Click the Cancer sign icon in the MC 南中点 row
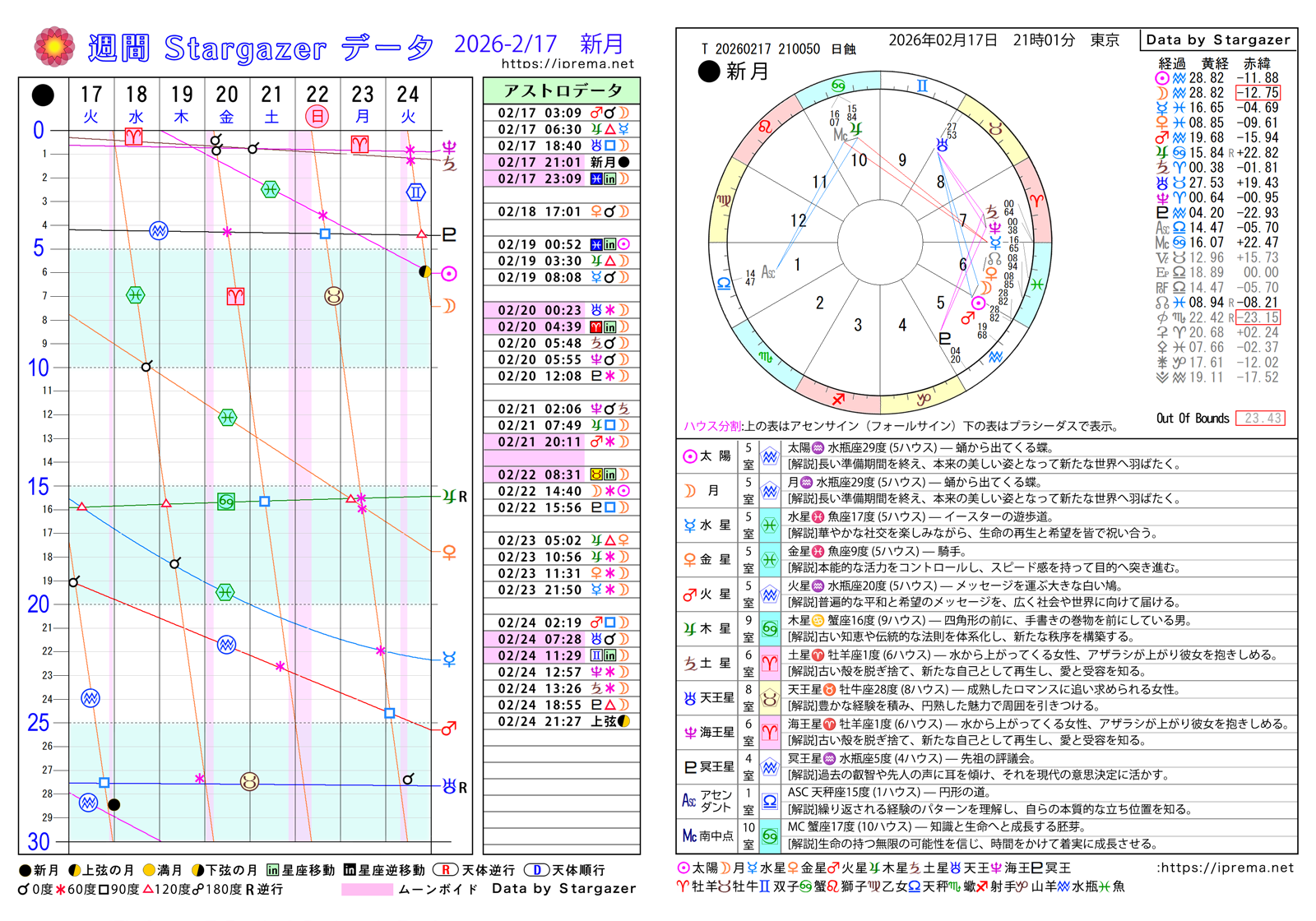The width and height of the screenshot is (1316, 921). pyautogui.click(x=769, y=836)
